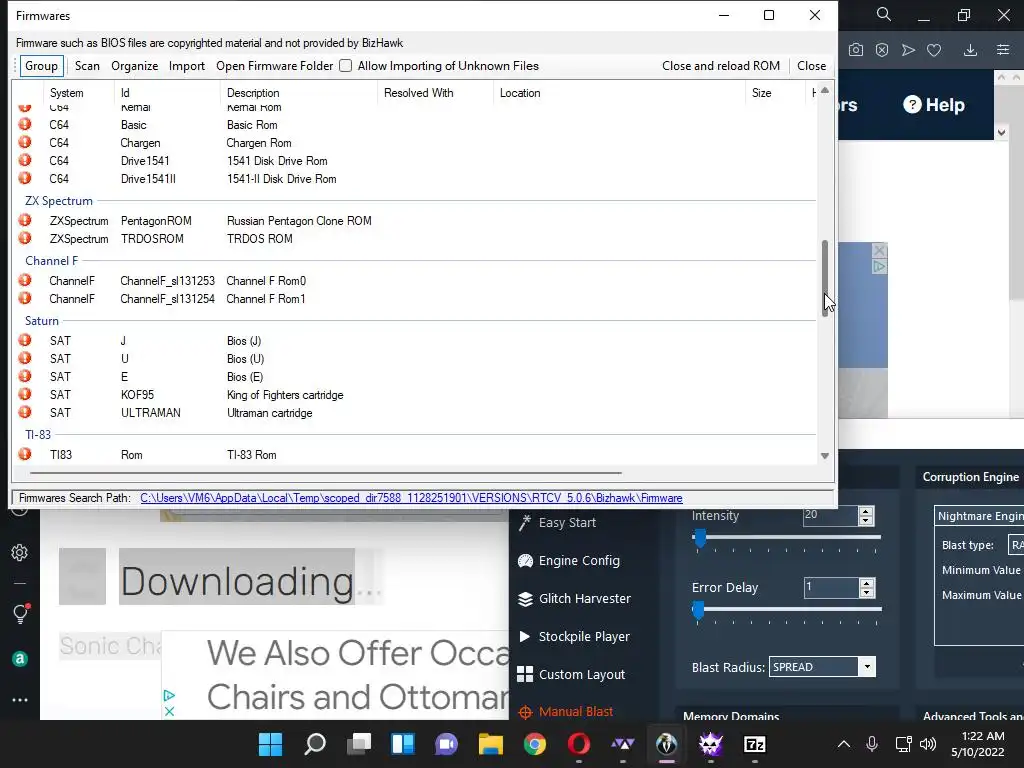
Task: Click the Resolved With column header
Action: tap(419, 93)
